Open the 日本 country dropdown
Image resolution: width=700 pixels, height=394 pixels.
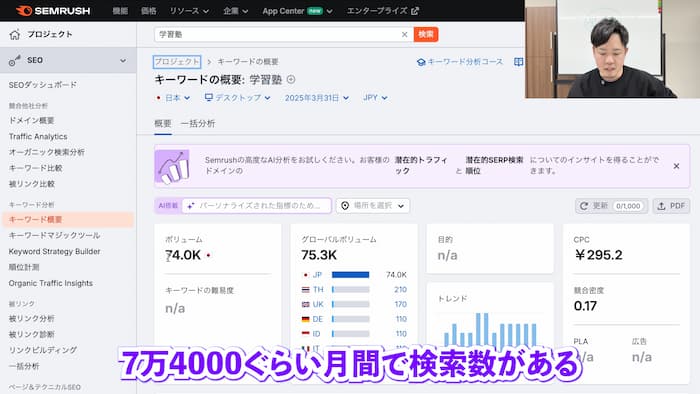coord(174,98)
